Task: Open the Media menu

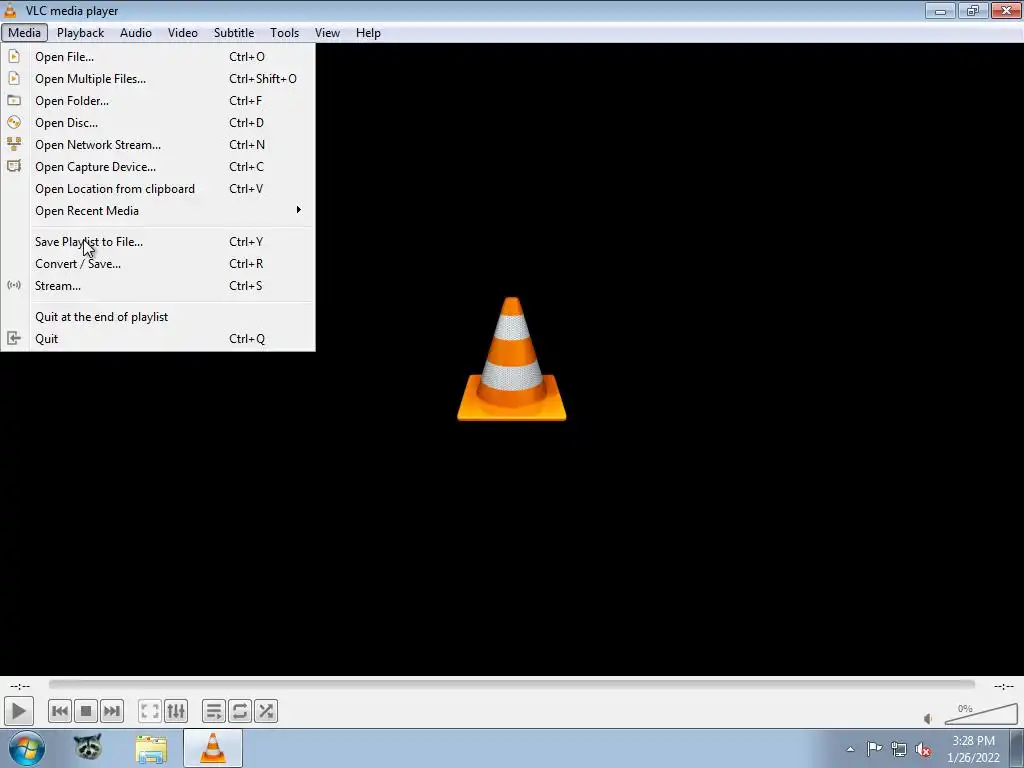Action: pyautogui.click(x=24, y=33)
